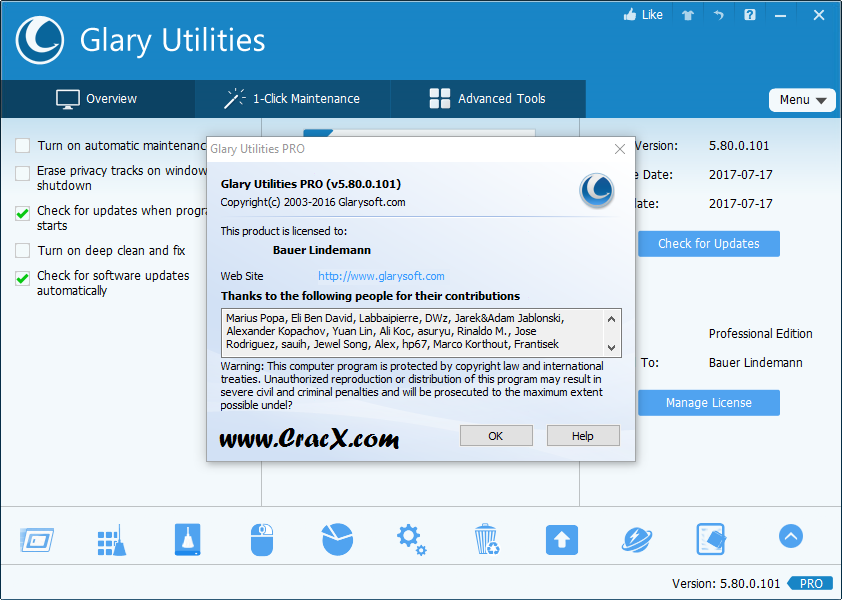
Task: Click the licensed name Bauer Lindemann in dialog
Action: tap(322, 250)
